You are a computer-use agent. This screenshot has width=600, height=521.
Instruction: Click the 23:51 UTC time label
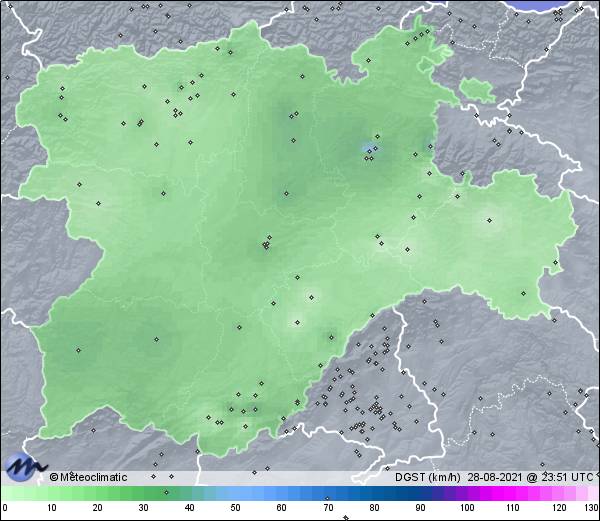point(566,477)
